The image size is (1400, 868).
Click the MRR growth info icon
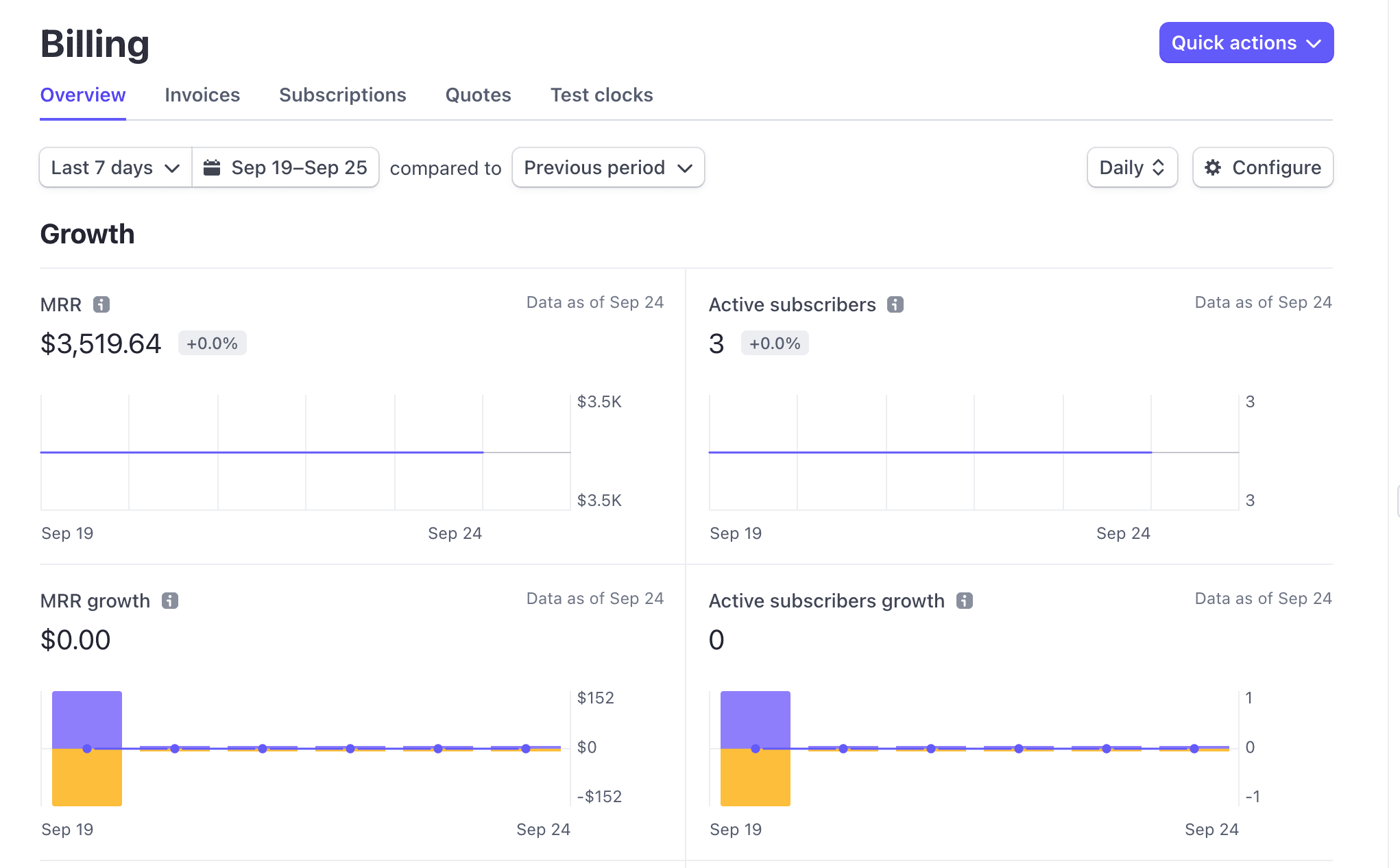(x=170, y=601)
